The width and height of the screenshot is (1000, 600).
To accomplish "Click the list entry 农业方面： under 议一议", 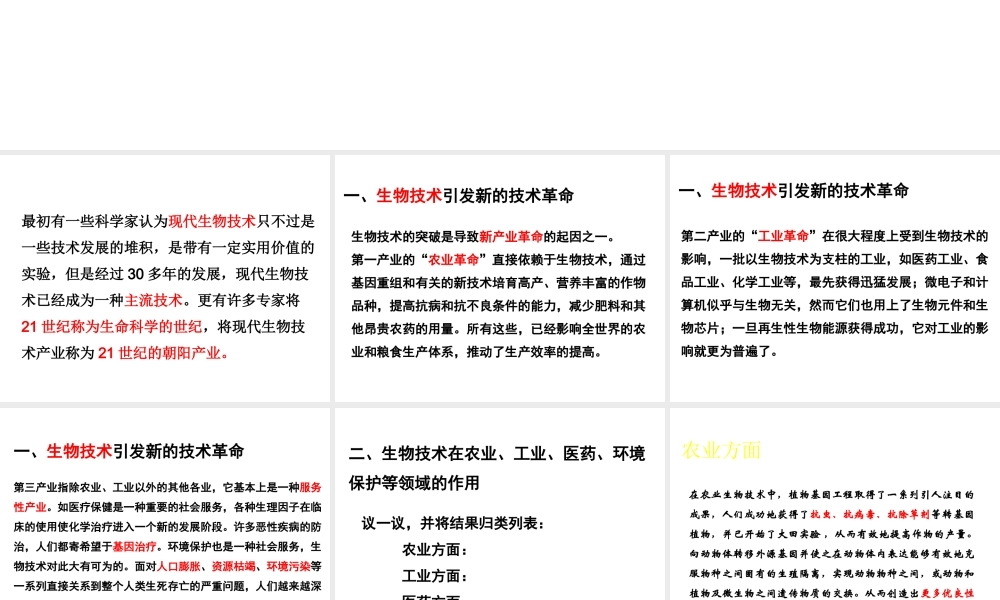I will tap(436, 550).
